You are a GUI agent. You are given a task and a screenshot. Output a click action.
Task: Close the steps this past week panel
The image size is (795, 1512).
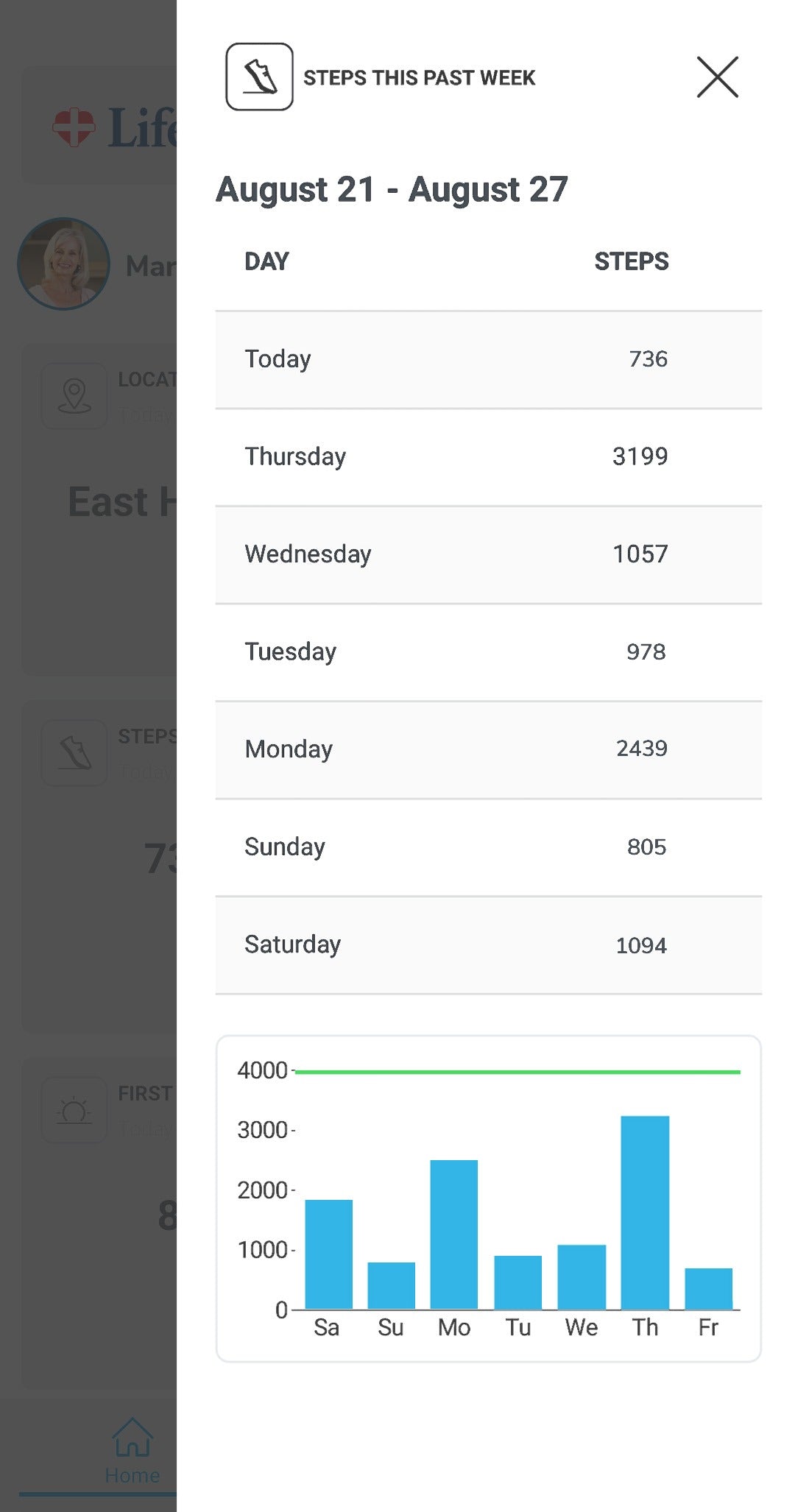point(717,77)
